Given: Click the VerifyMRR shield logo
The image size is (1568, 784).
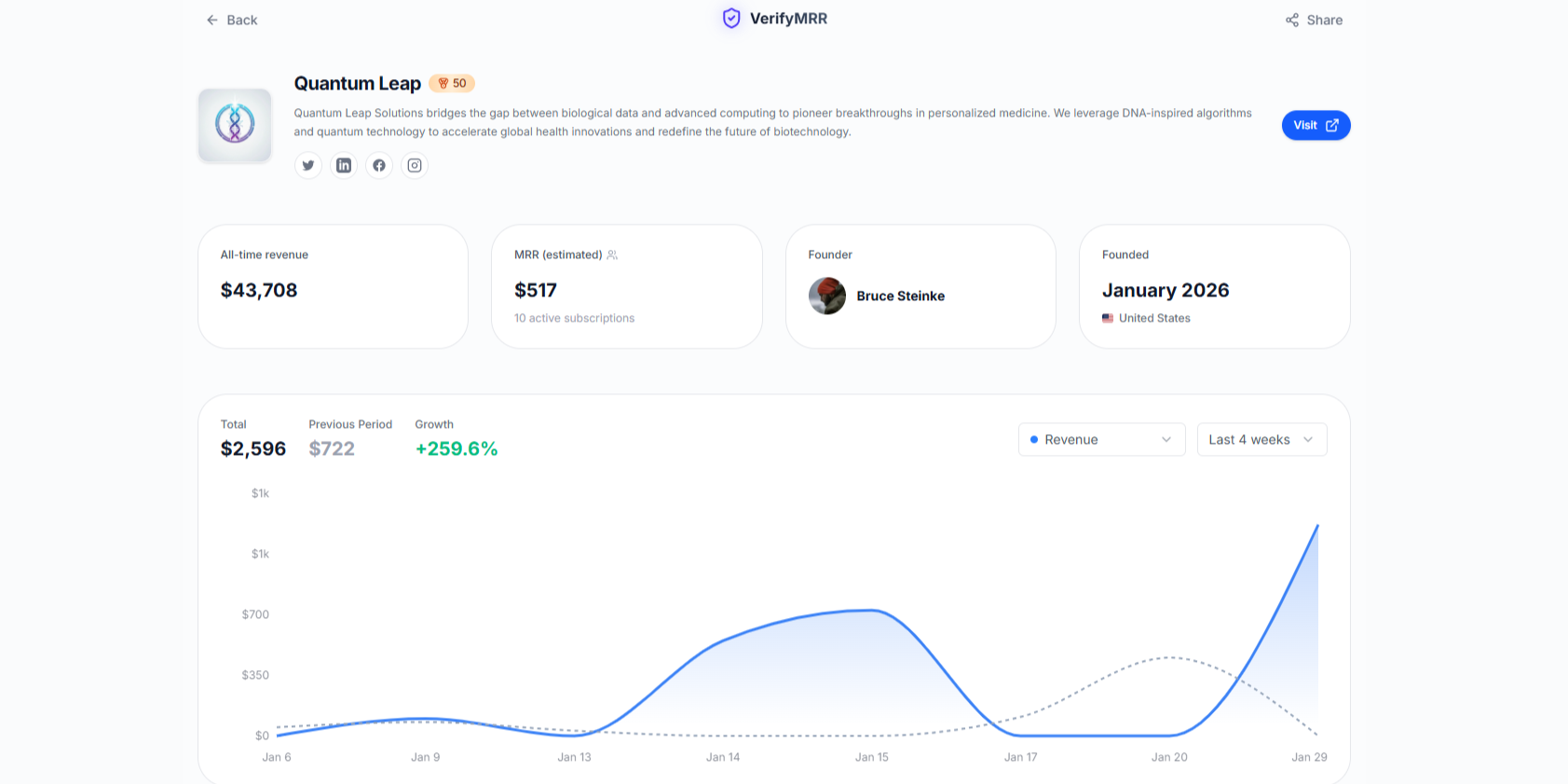Looking at the screenshot, I should pyautogui.click(x=731, y=19).
